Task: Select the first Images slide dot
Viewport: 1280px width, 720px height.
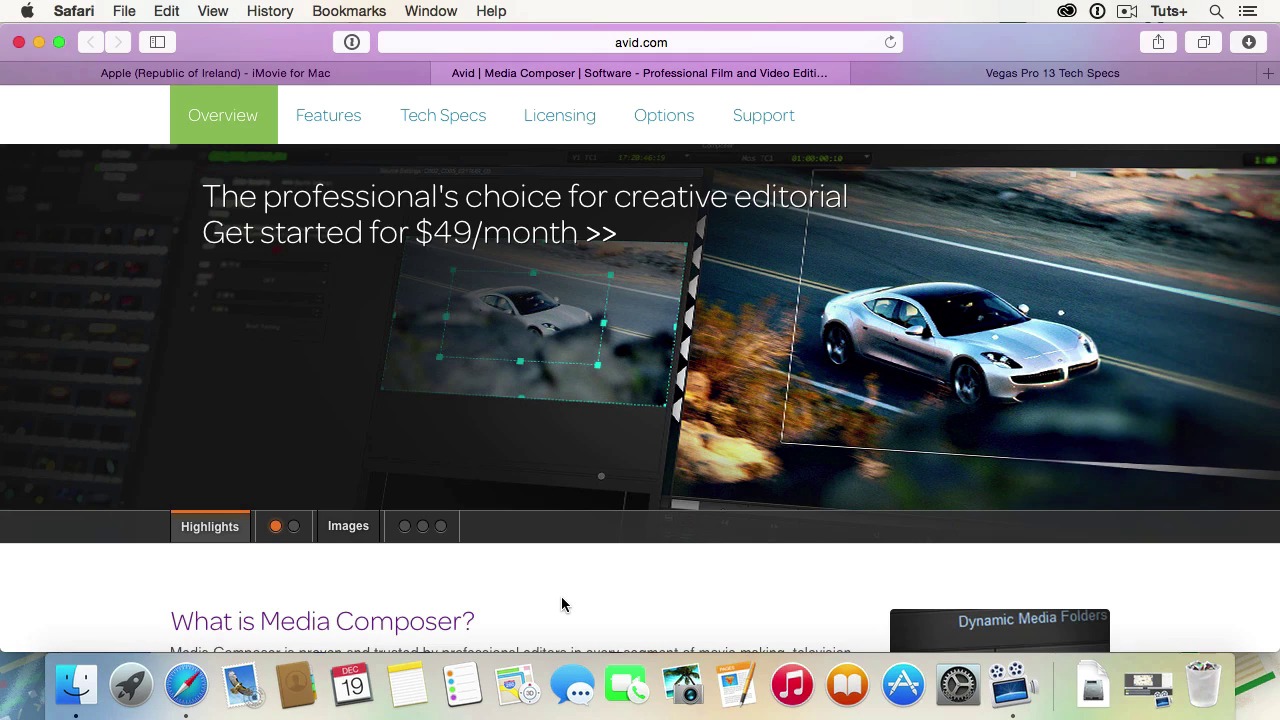Action: pos(405,526)
